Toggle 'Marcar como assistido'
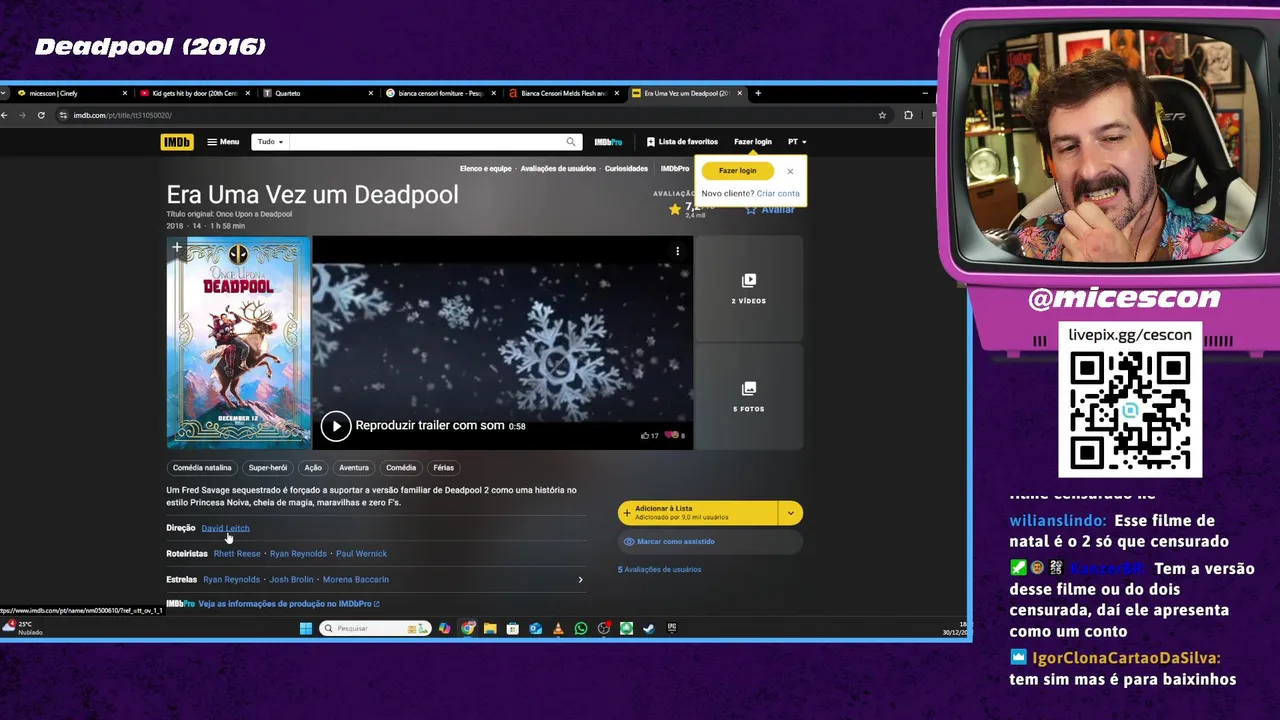 tap(710, 542)
